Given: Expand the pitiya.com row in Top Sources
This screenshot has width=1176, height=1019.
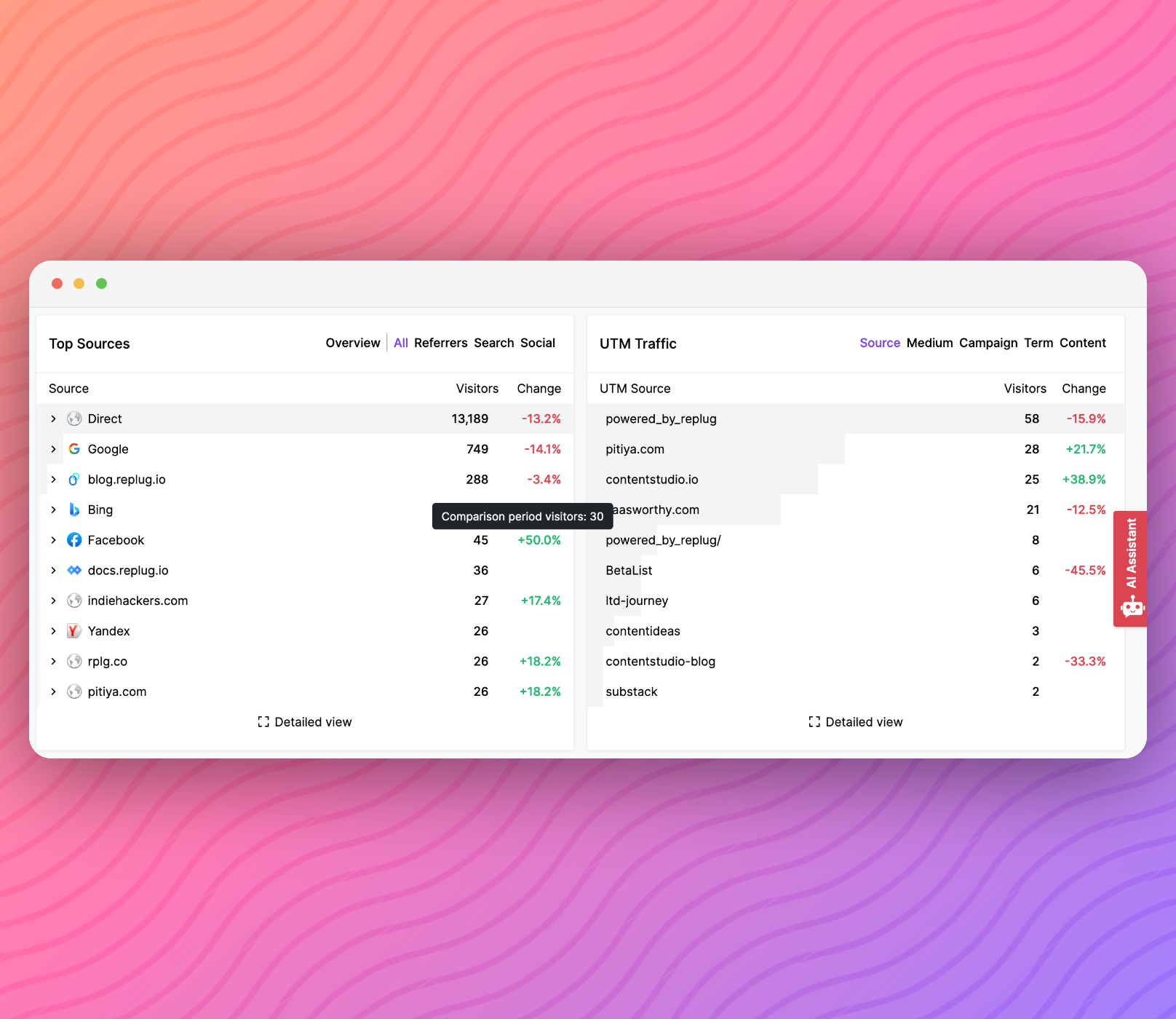Looking at the screenshot, I should tap(53, 691).
